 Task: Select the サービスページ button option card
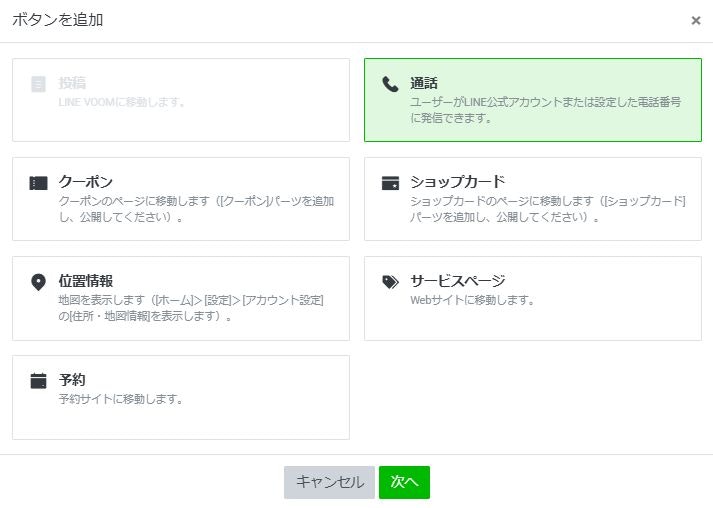[532, 298]
